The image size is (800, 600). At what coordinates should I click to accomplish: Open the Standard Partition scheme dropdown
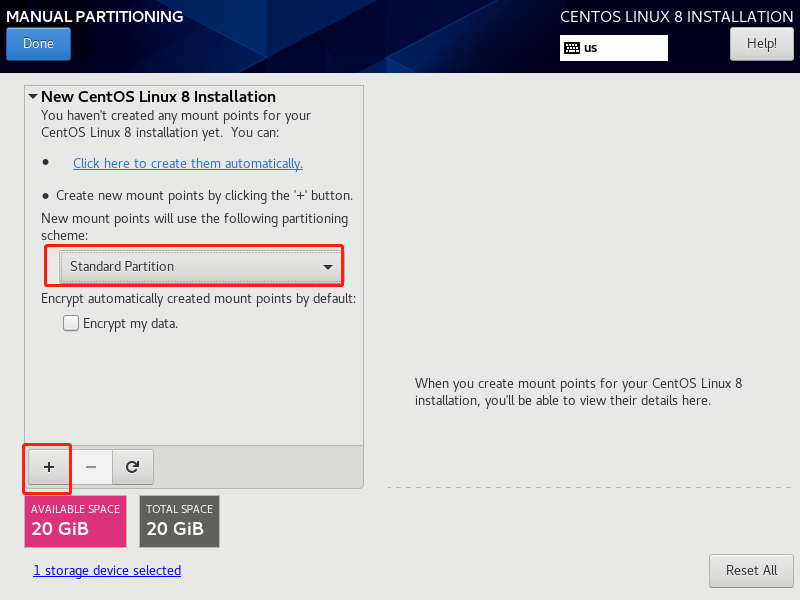pos(200,267)
